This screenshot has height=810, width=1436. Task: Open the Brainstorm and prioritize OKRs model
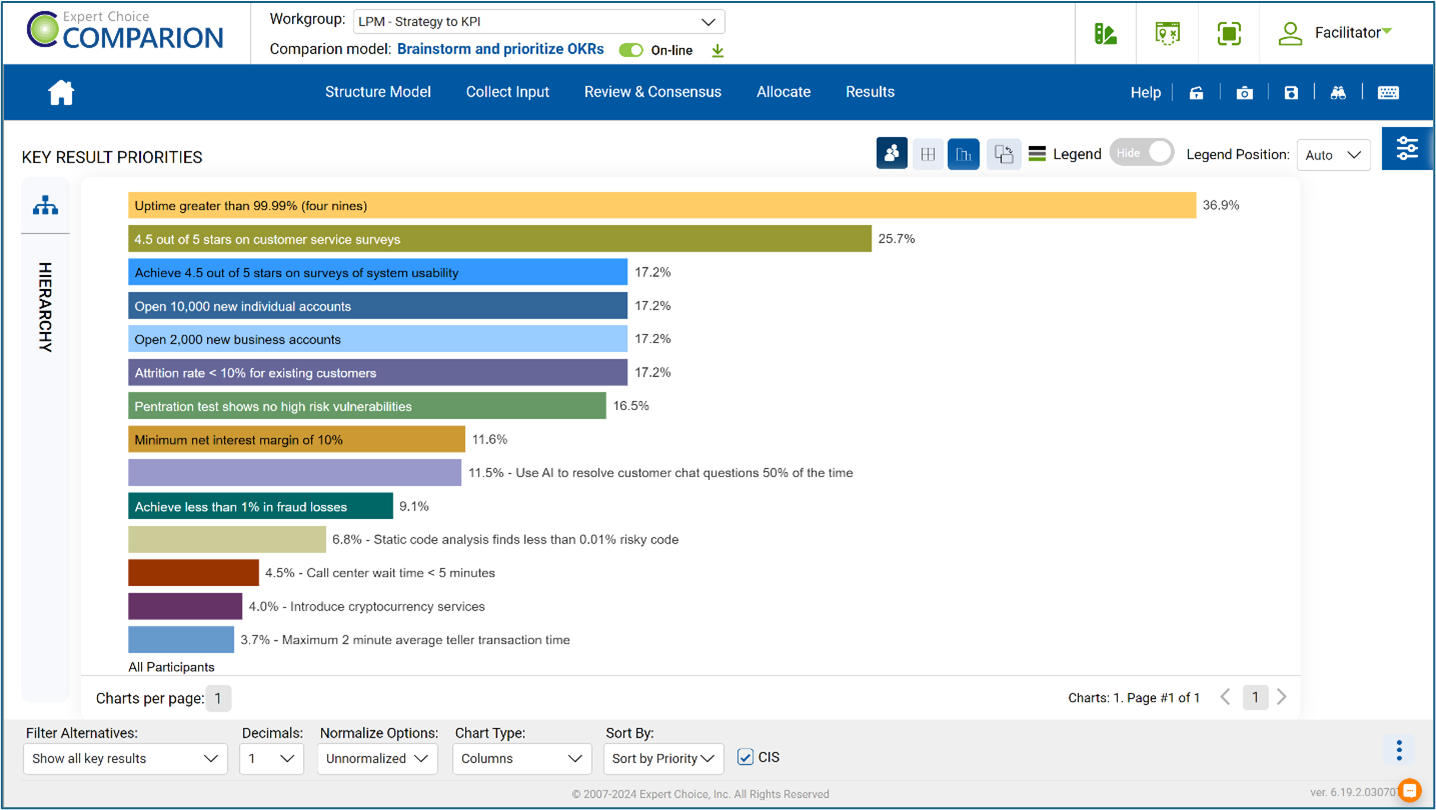pyautogui.click(x=500, y=49)
